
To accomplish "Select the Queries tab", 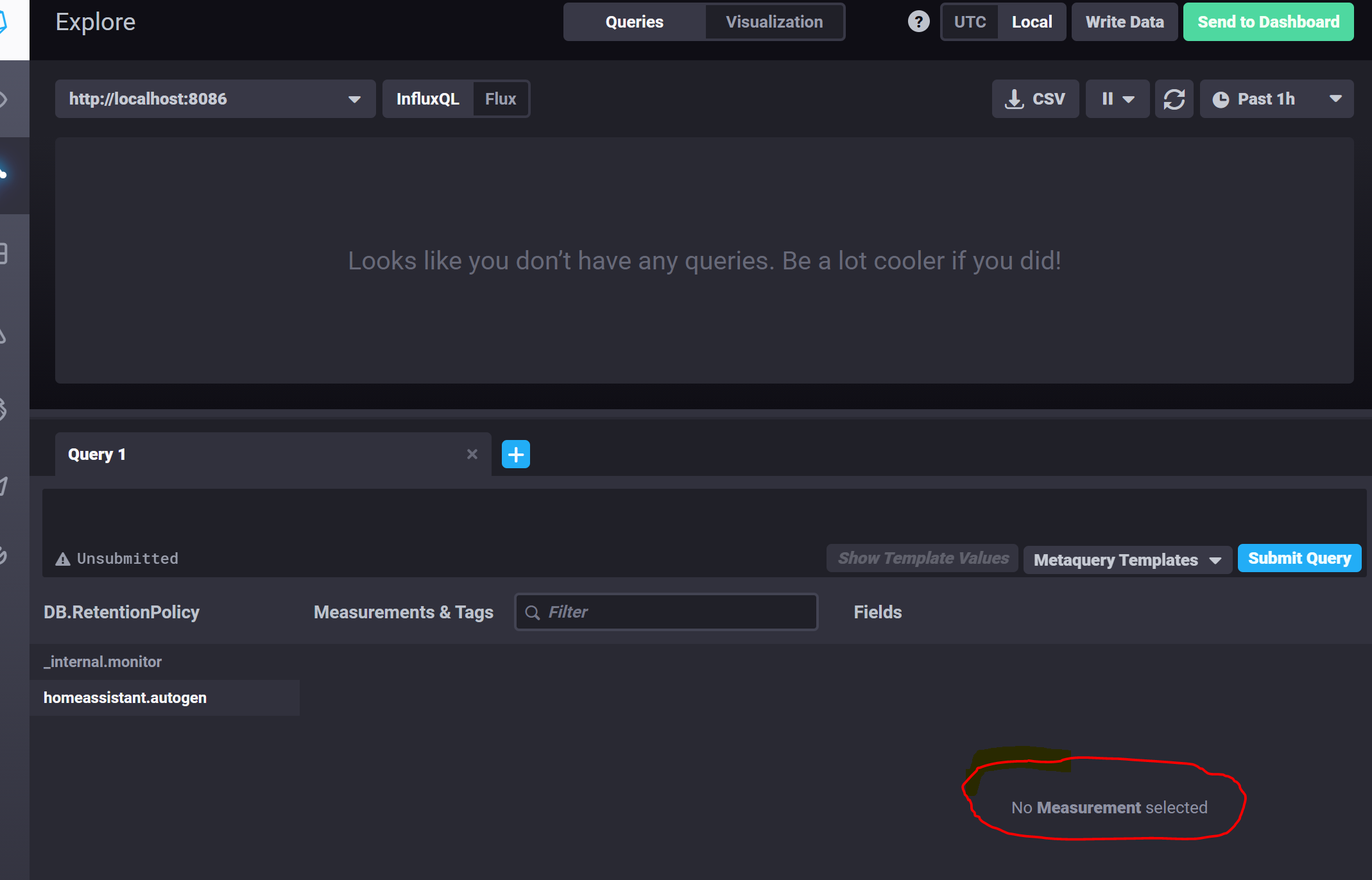I will (x=634, y=22).
